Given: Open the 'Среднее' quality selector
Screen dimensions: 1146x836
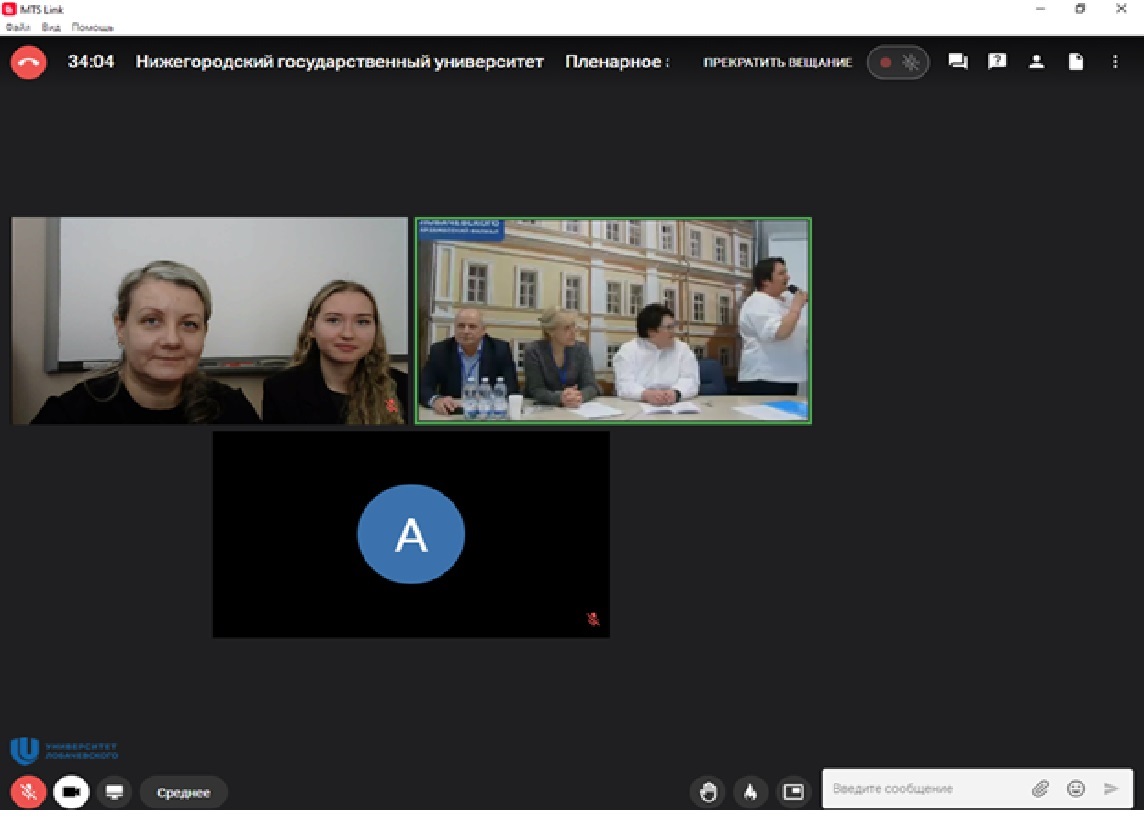Looking at the screenshot, I should pos(184,792).
